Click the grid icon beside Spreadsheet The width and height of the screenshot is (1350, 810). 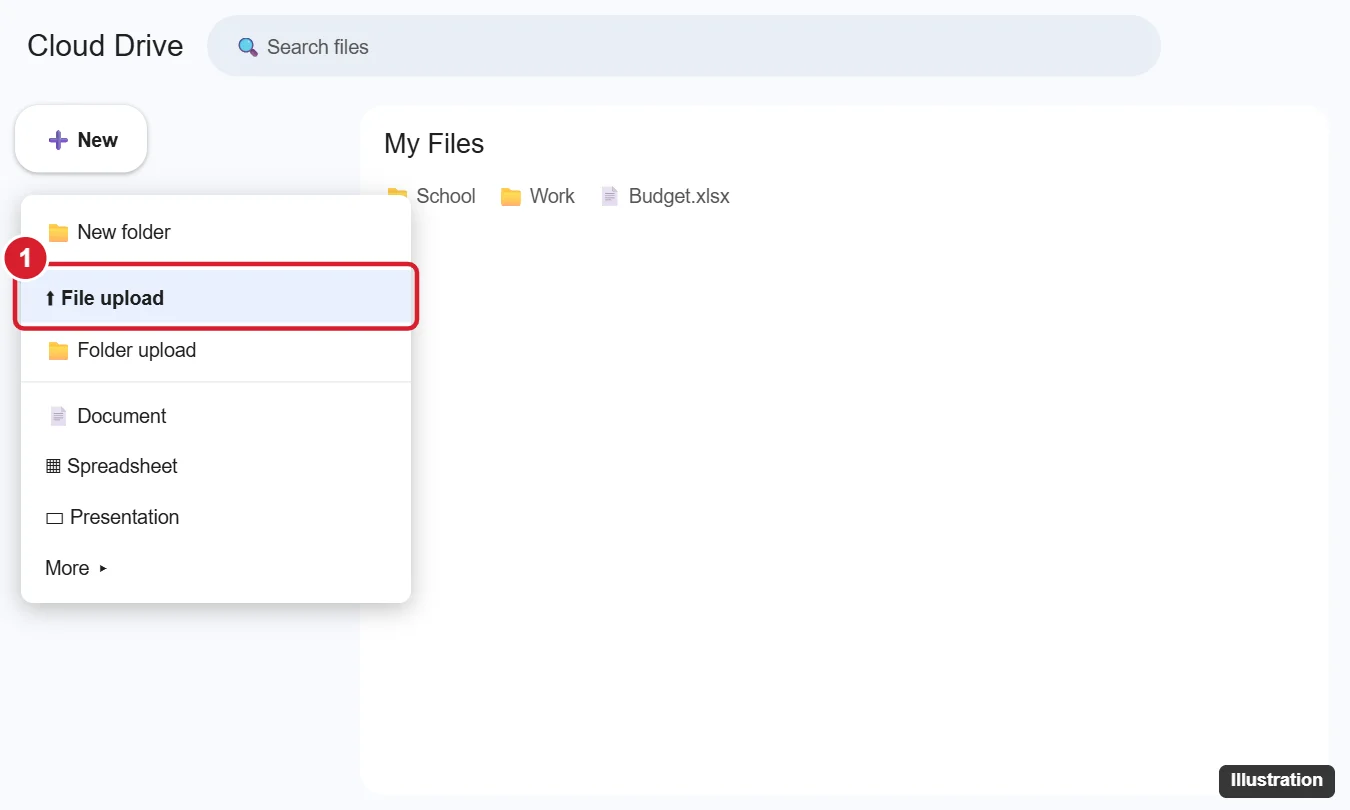point(53,466)
